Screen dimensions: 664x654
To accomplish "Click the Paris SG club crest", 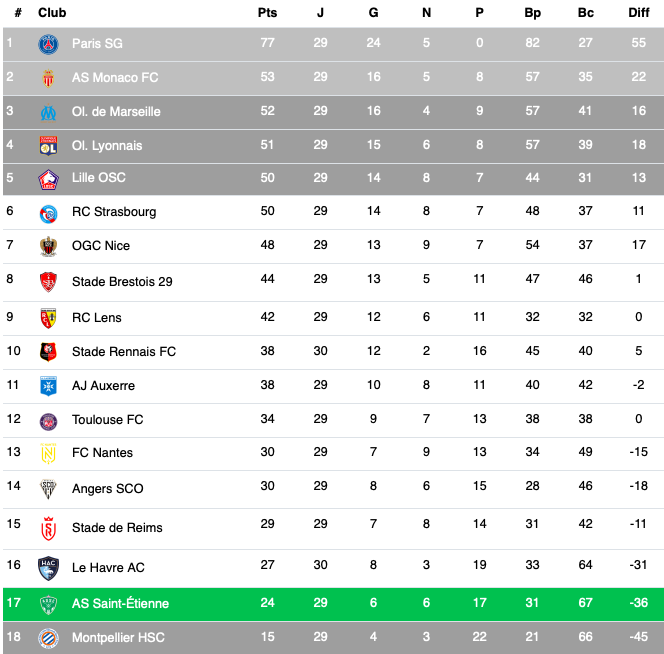I will point(48,44).
